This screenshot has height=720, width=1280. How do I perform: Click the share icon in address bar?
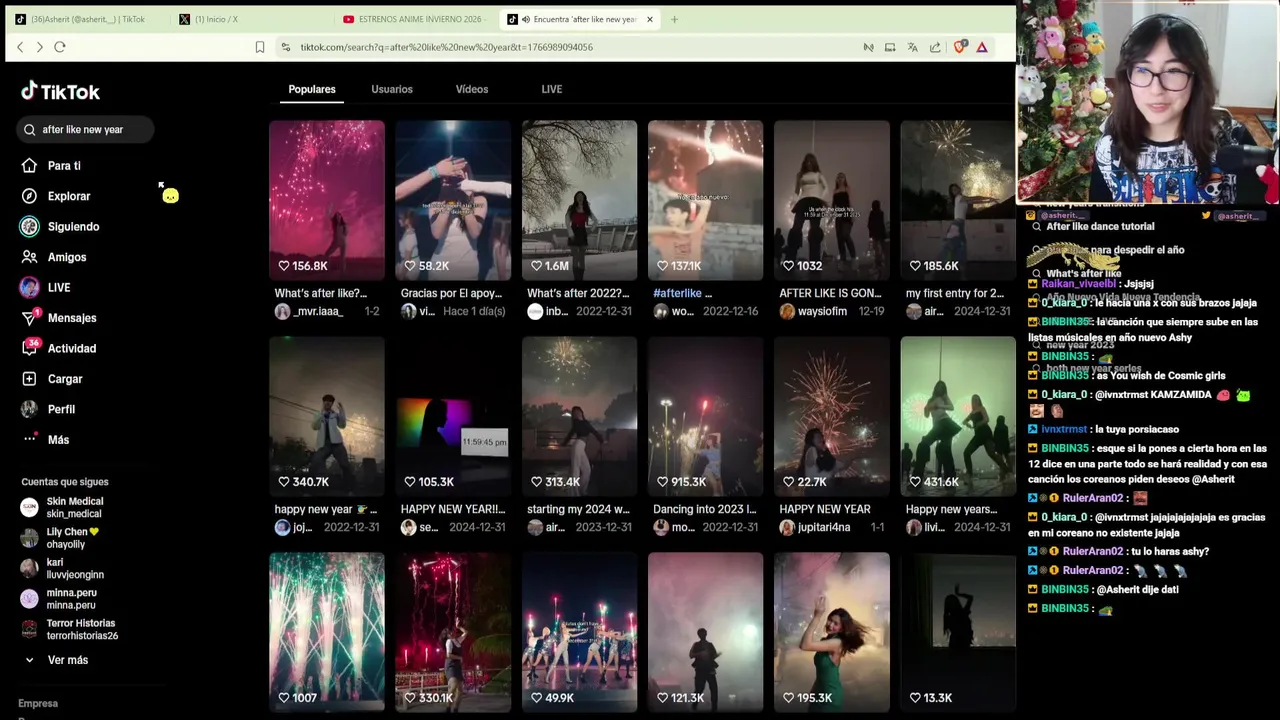pos(935,47)
